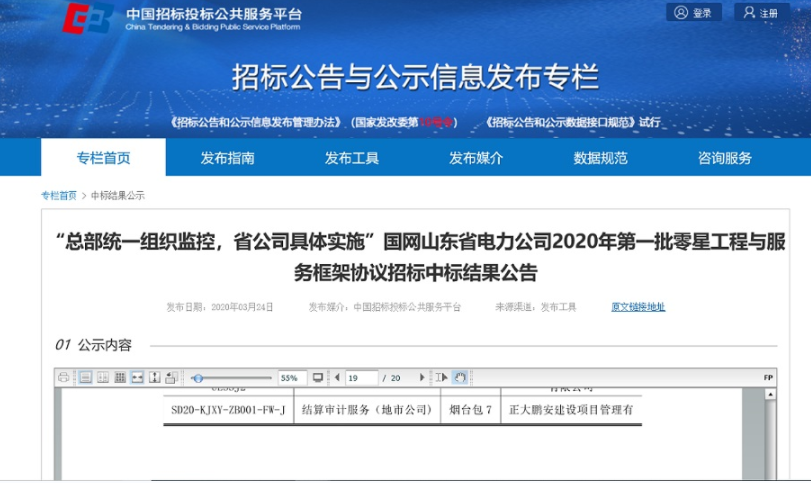The height and width of the screenshot is (483, 811).
Task: Click the 注册 register button
Action: (x=761, y=13)
